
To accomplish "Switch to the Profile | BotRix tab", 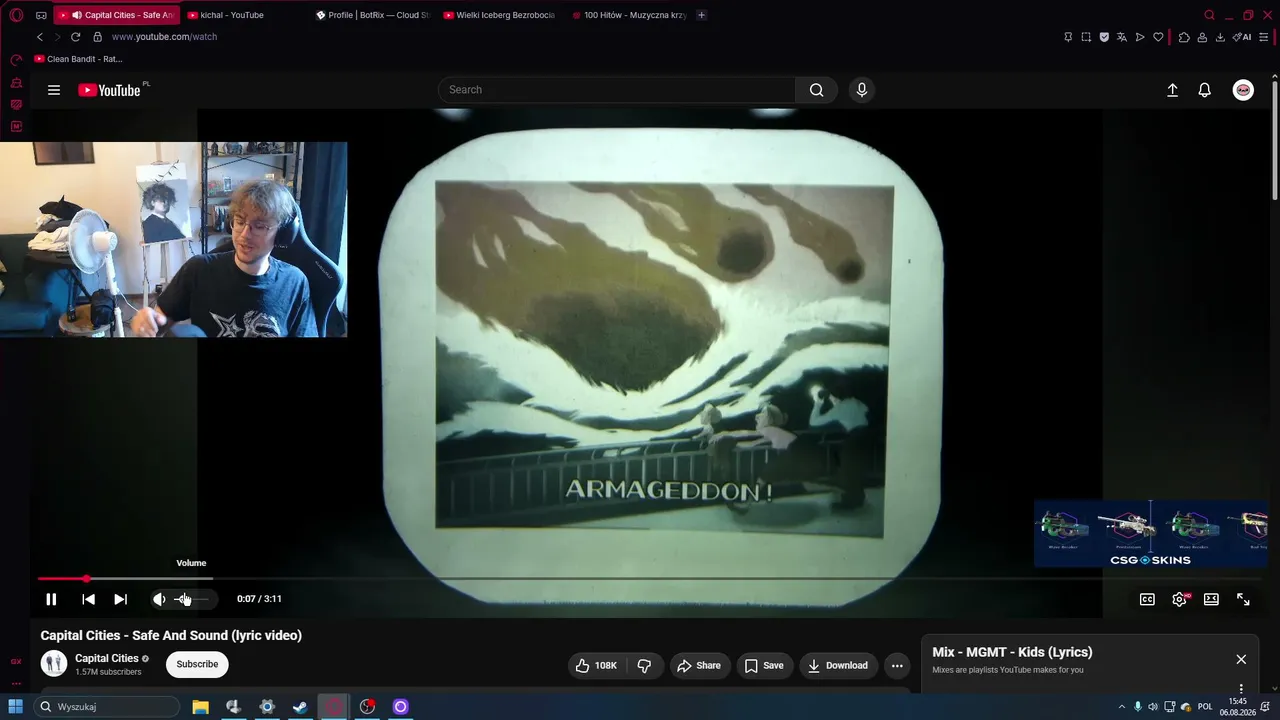I will coord(372,15).
